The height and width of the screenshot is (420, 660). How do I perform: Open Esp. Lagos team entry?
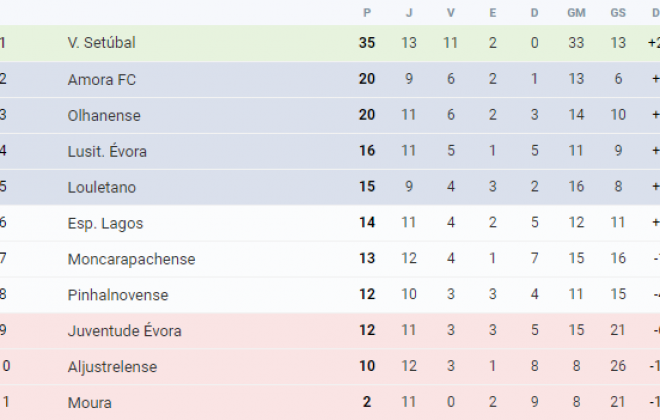pos(105,223)
